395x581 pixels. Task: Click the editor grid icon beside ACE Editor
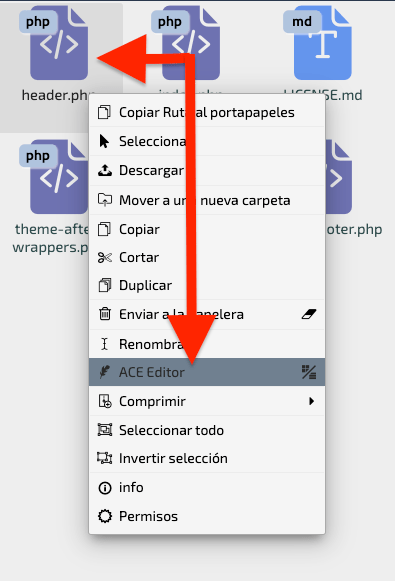click(309, 372)
